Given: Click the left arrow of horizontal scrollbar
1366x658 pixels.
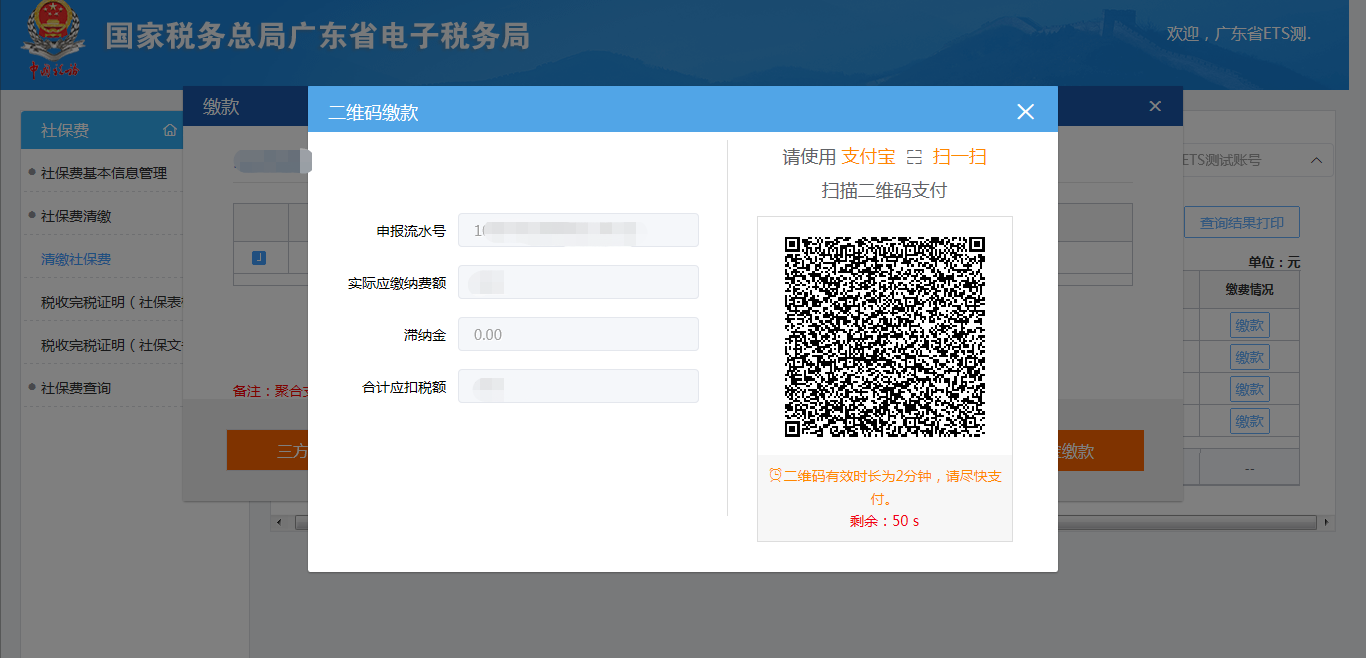Looking at the screenshot, I should (280, 523).
